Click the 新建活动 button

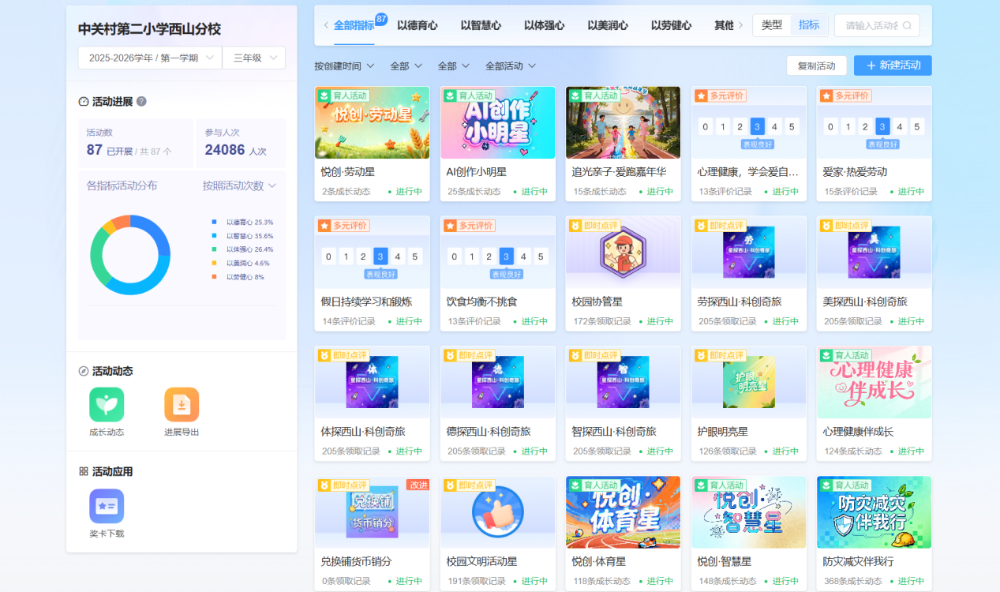[x=892, y=66]
